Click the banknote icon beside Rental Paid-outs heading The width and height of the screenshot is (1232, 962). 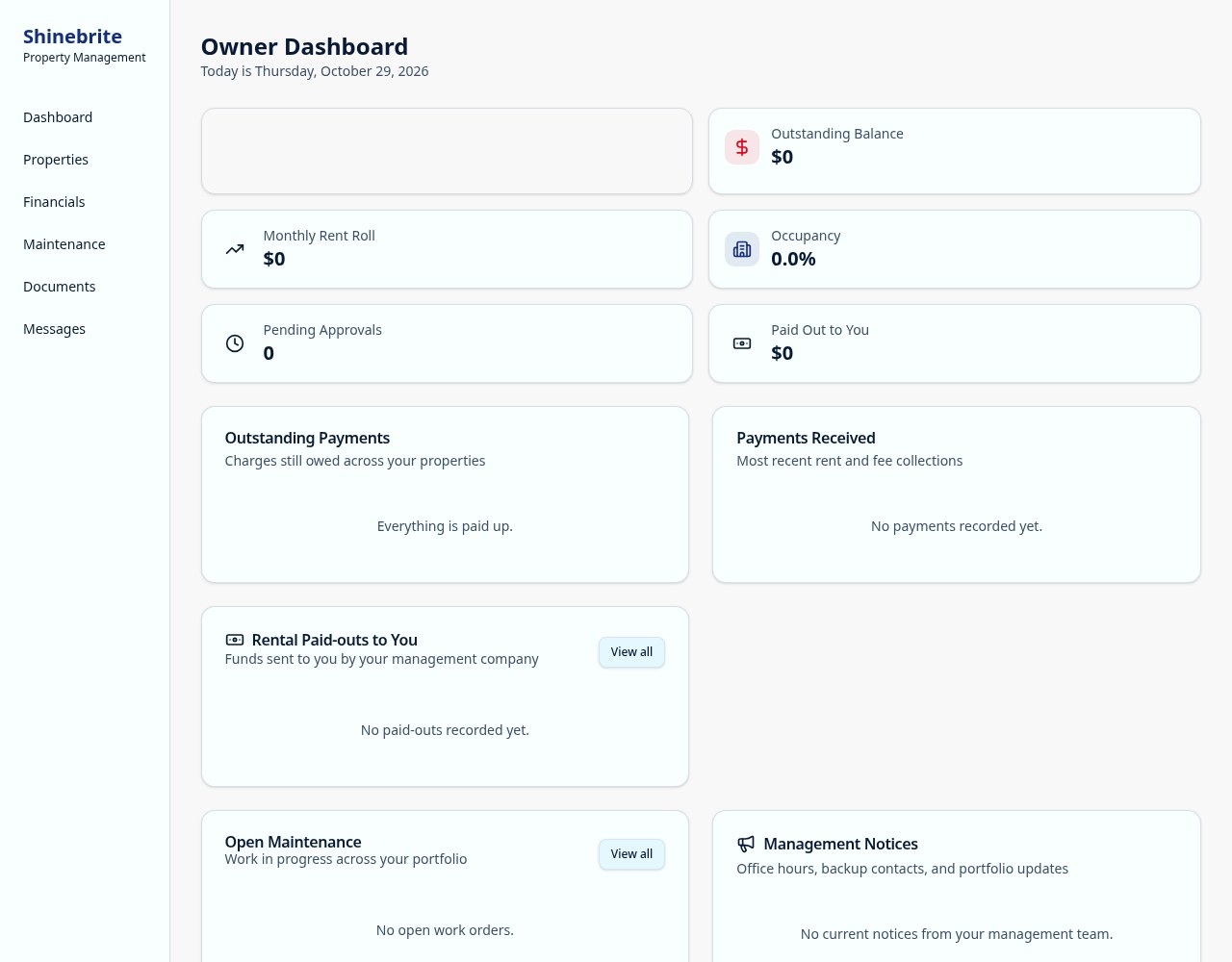coord(235,640)
